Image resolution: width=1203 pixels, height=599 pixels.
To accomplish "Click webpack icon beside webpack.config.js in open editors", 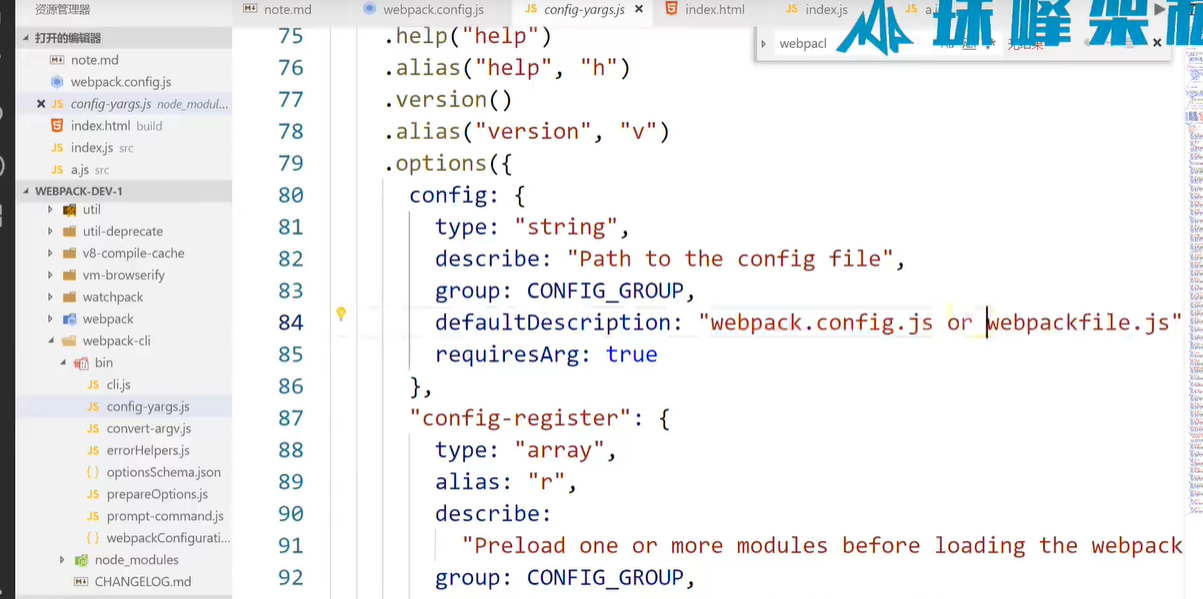I will pyautogui.click(x=57, y=82).
